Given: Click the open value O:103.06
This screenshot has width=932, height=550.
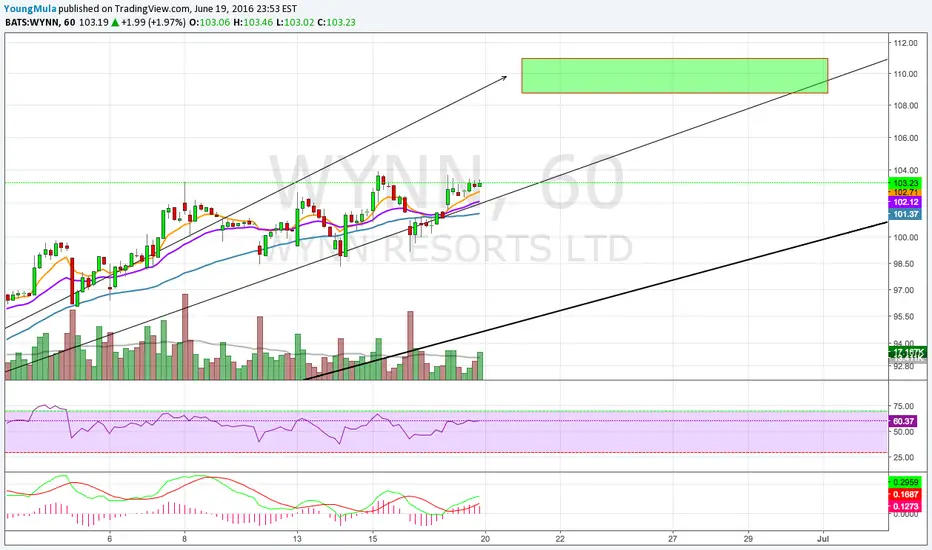Looking at the screenshot, I should coord(209,23).
